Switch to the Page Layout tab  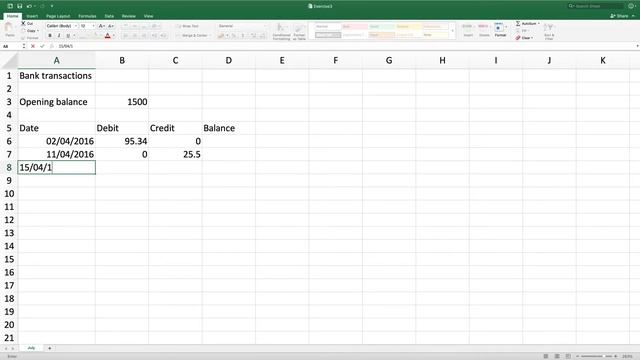58,16
